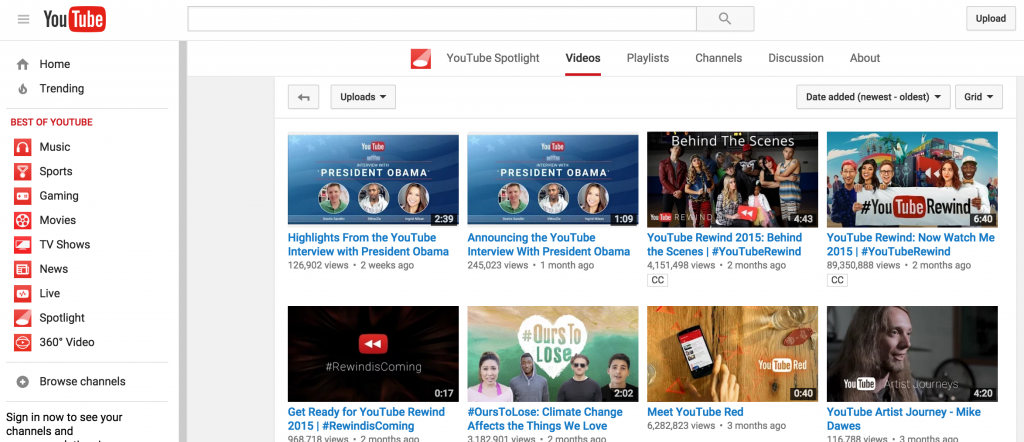Image resolution: width=1024 pixels, height=442 pixels.
Task: Open Spotlight category link
Action: click(x=62, y=318)
